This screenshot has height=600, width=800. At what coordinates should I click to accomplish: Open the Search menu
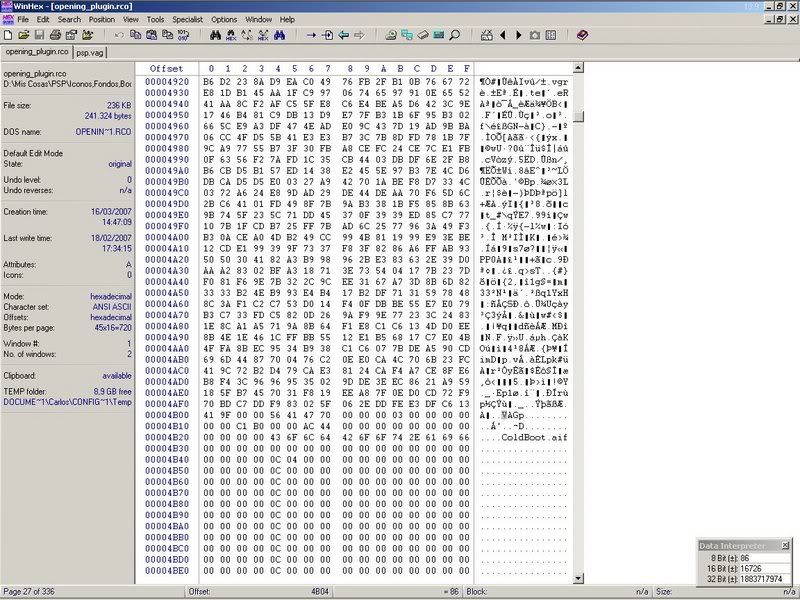pyautogui.click(x=69, y=19)
